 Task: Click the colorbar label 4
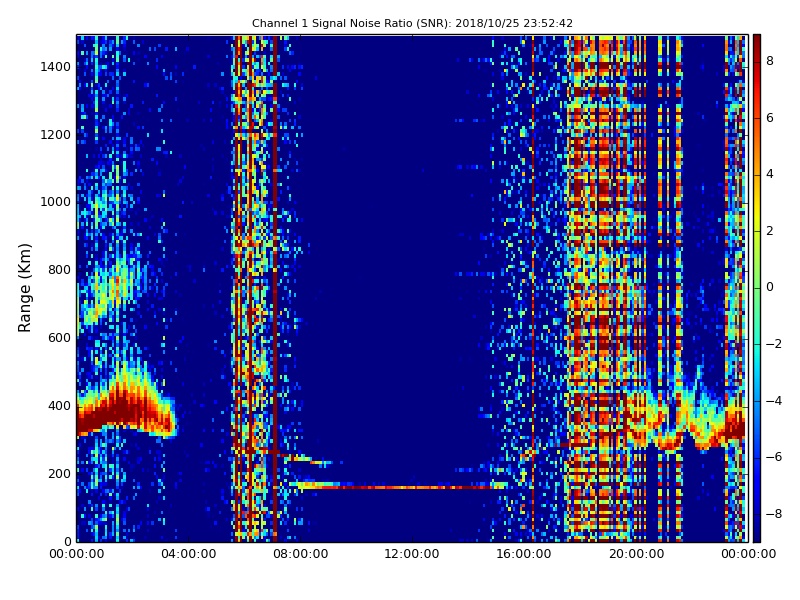pos(770,174)
